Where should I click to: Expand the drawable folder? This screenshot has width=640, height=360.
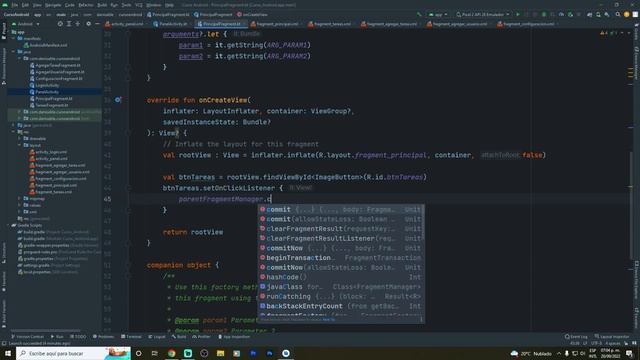click(x=20, y=138)
